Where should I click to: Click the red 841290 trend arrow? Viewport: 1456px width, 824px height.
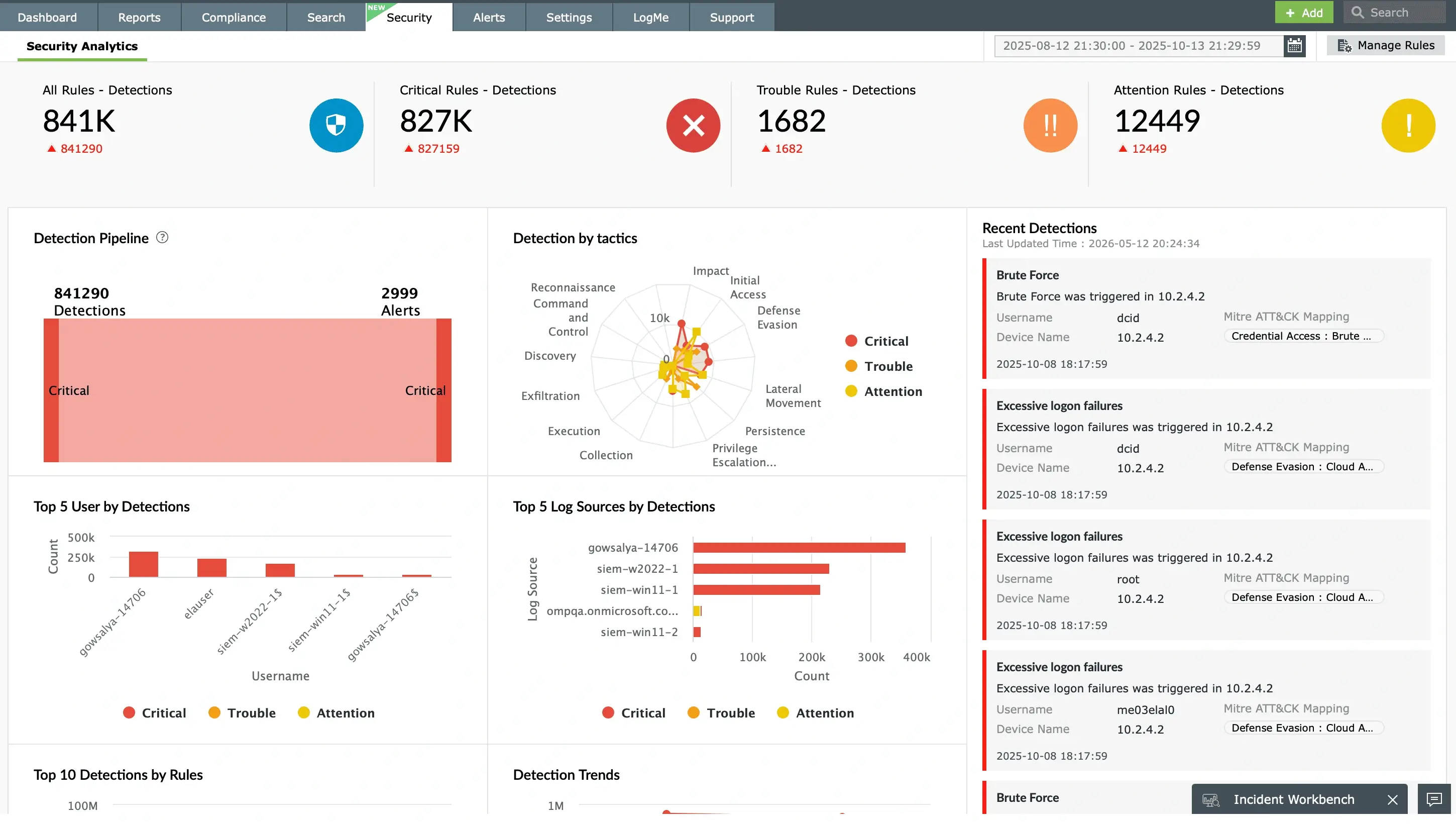click(51, 149)
